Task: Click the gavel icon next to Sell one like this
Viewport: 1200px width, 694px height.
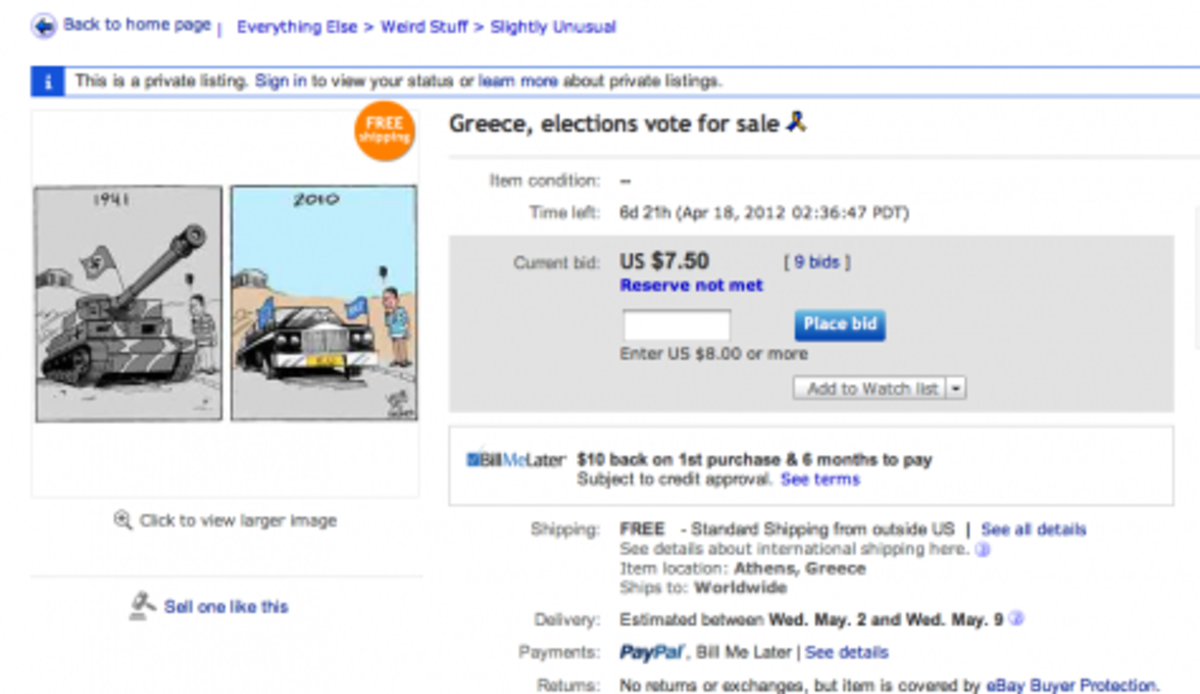Action: [x=144, y=606]
